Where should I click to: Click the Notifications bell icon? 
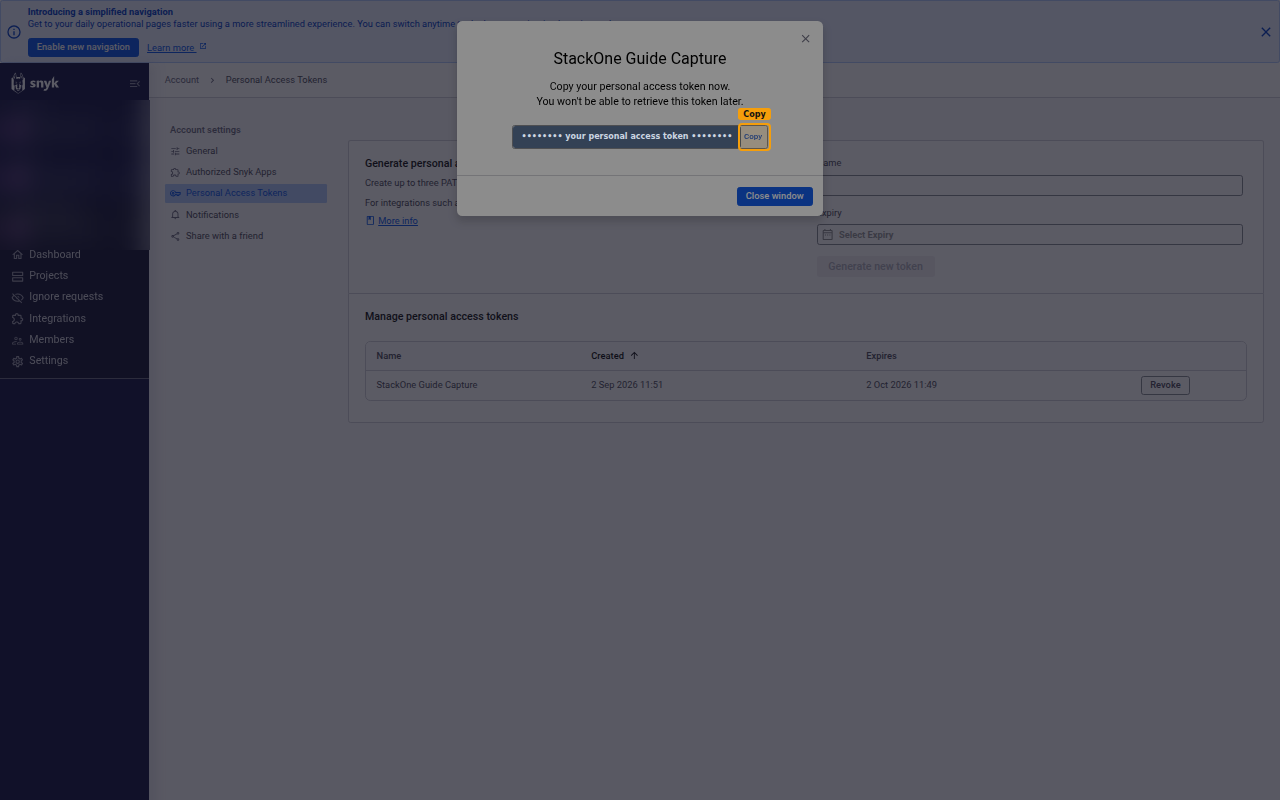tap(176, 215)
